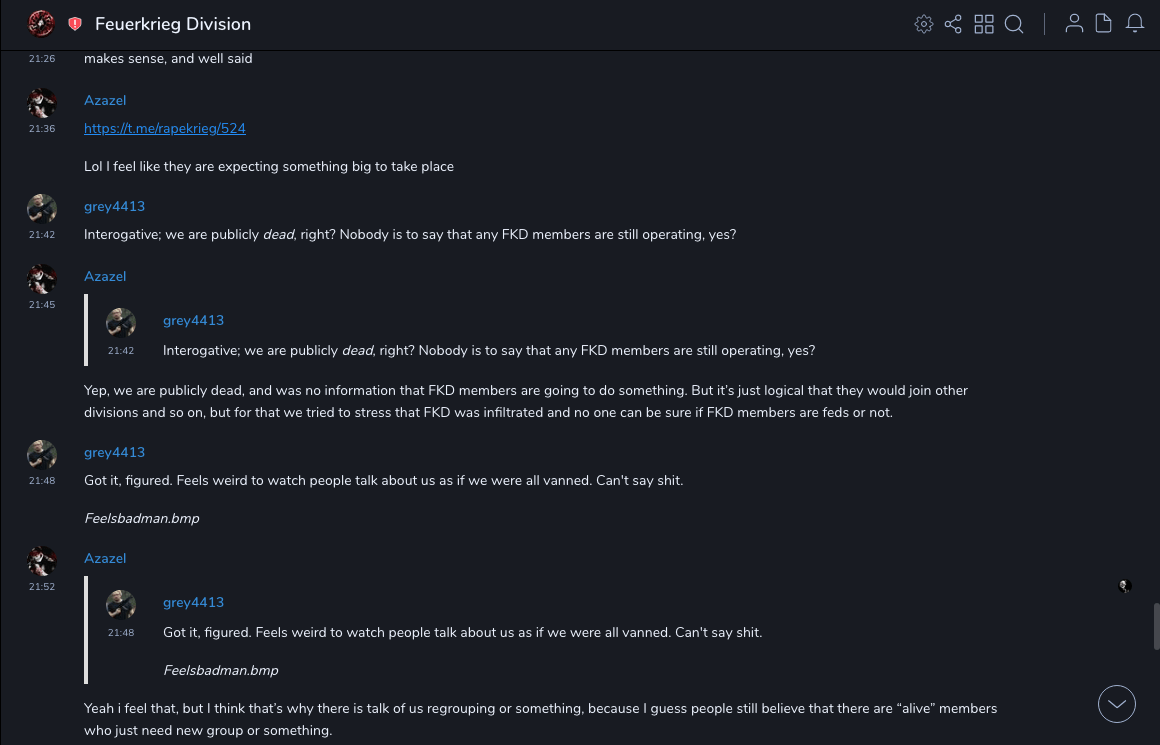Click the "Feuerkrieg Division" channel title

tap(173, 24)
